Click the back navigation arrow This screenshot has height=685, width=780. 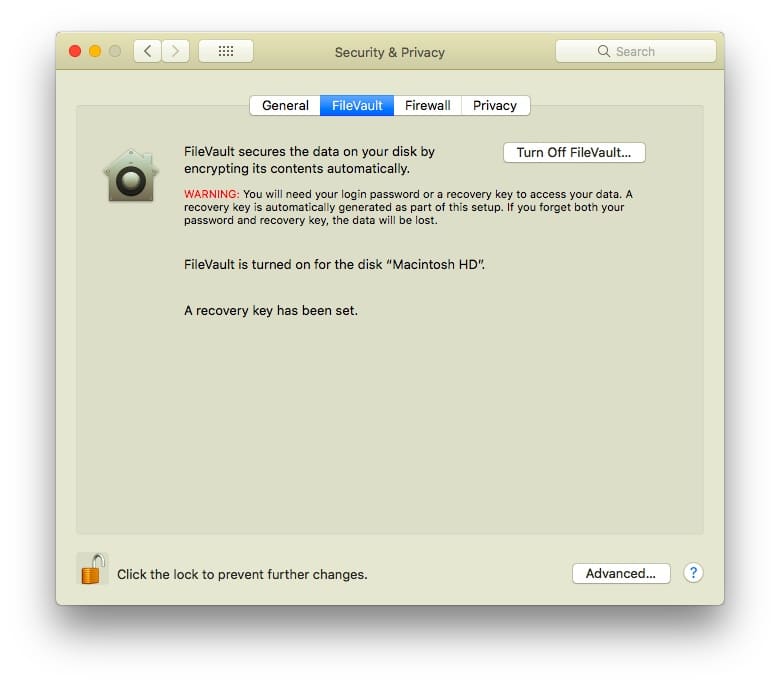pos(147,51)
